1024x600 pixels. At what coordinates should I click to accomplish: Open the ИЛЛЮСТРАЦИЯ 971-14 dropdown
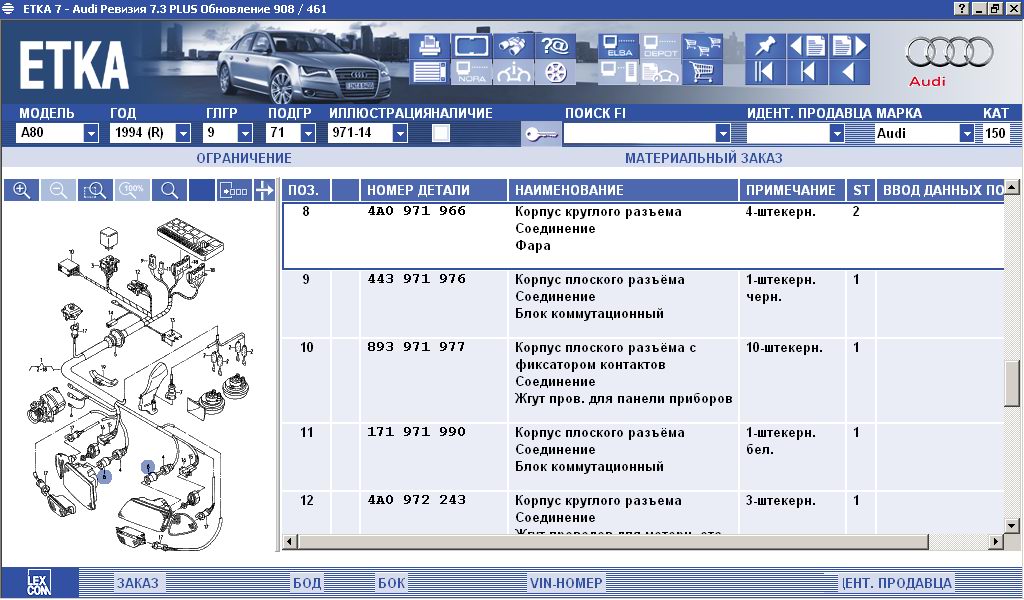(400, 133)
